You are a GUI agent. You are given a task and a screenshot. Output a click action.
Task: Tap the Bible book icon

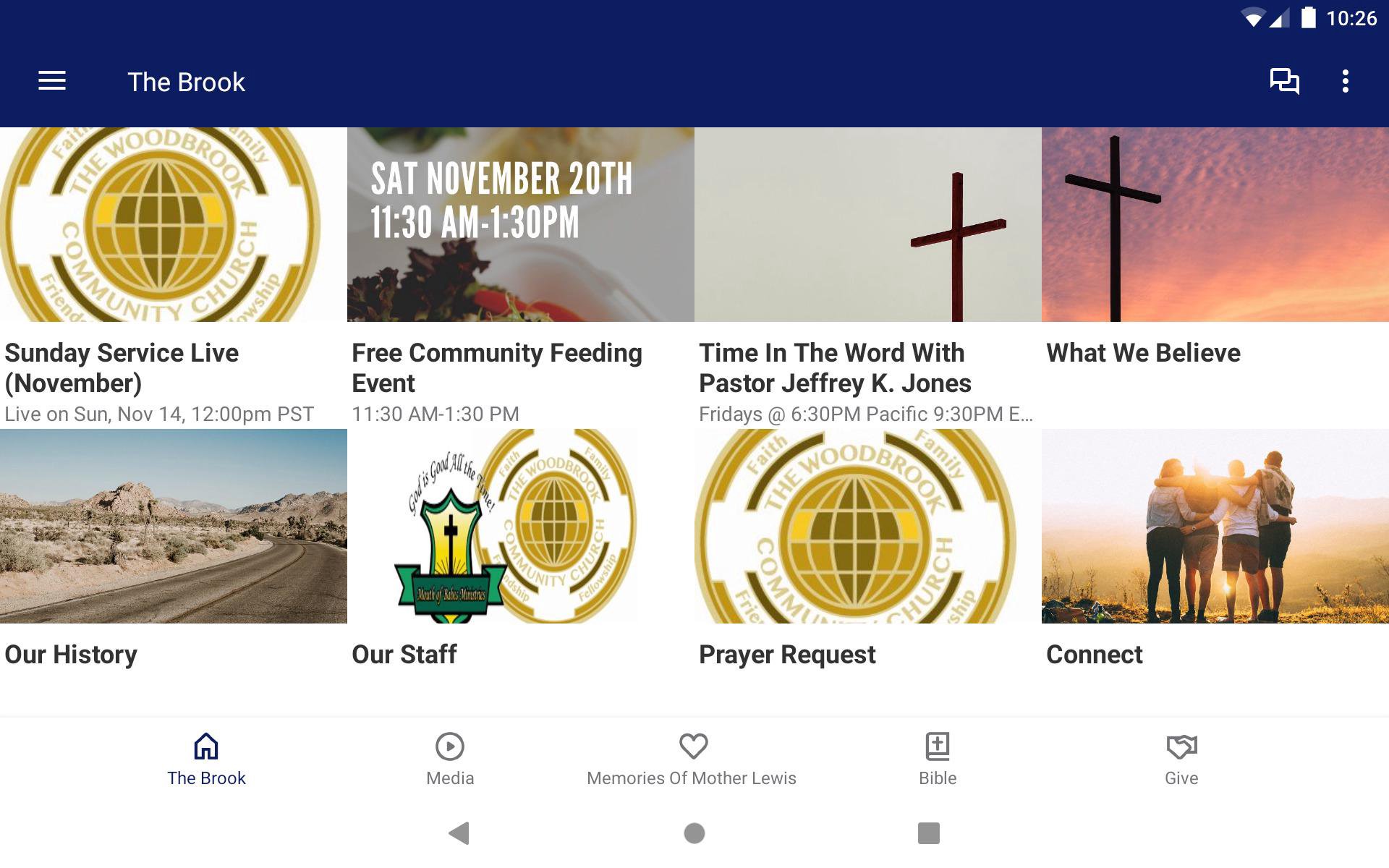[x=938, y=746]
